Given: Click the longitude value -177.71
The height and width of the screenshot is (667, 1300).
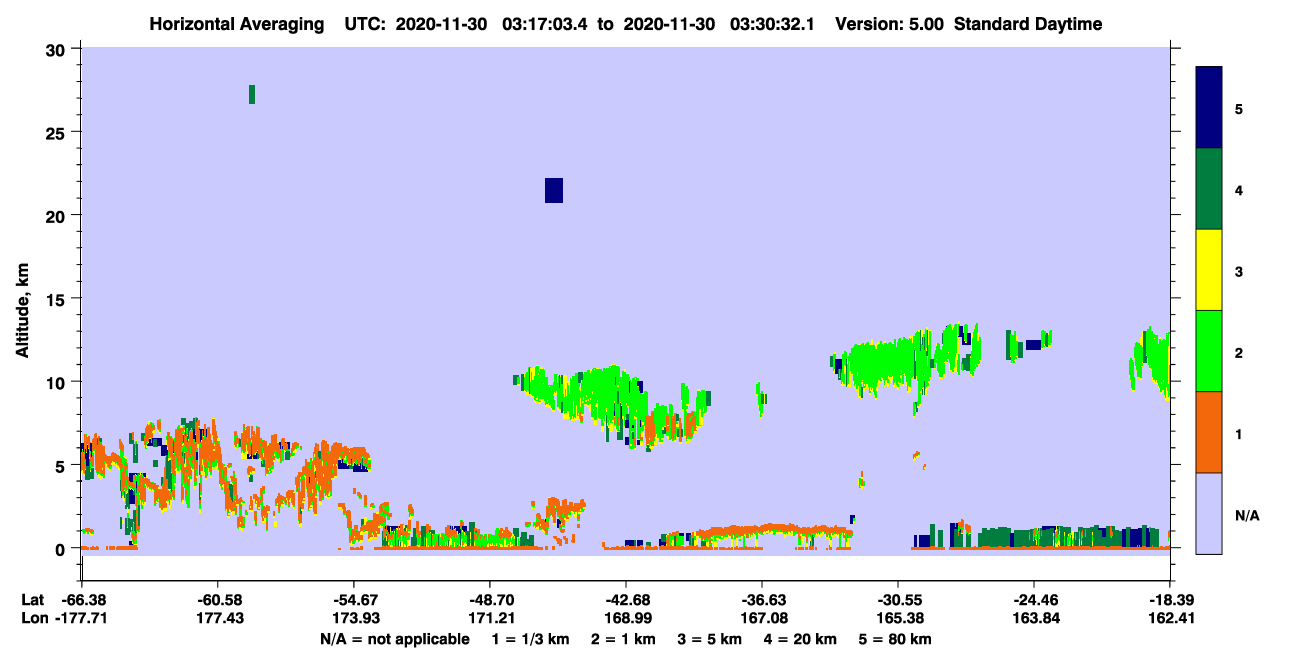Looking at the screenshot, I should click(x=81, y=619).
